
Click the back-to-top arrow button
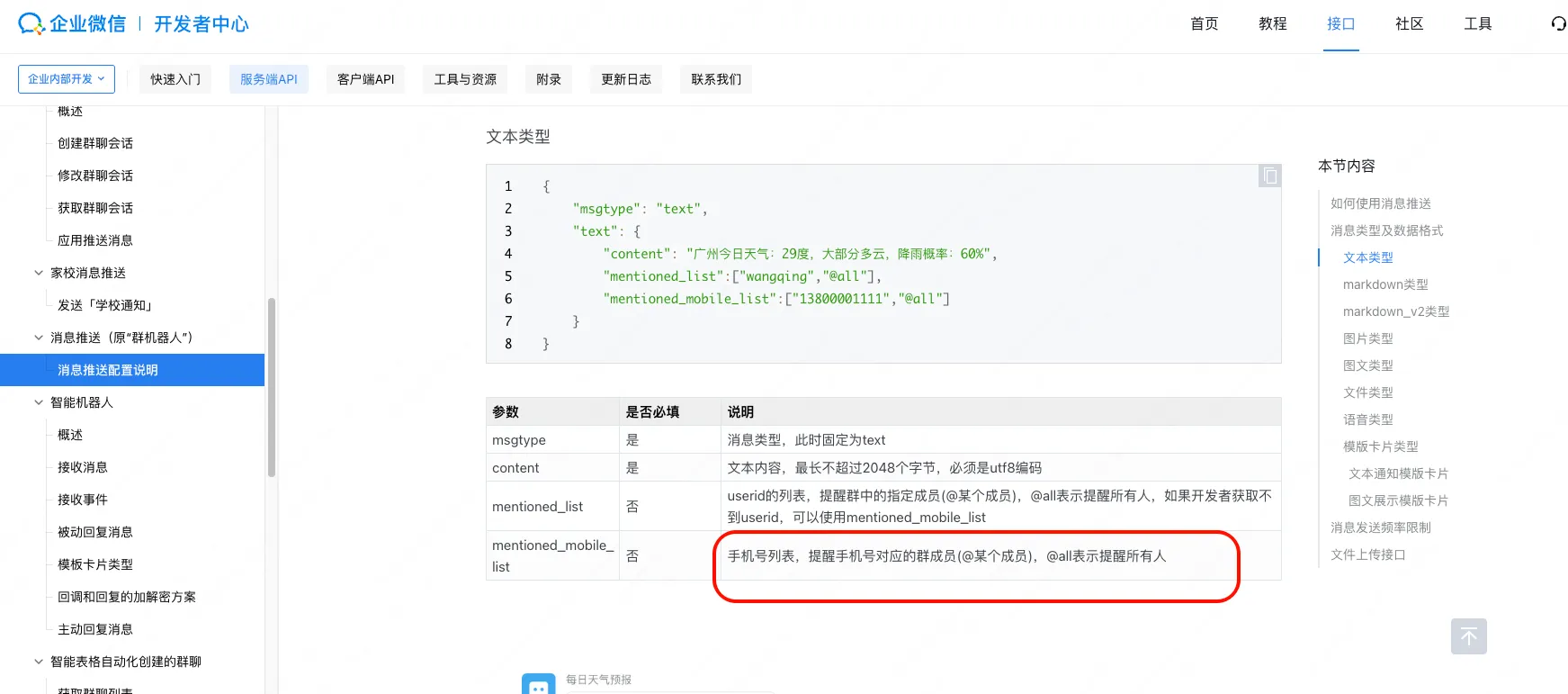pos(1468,636)
